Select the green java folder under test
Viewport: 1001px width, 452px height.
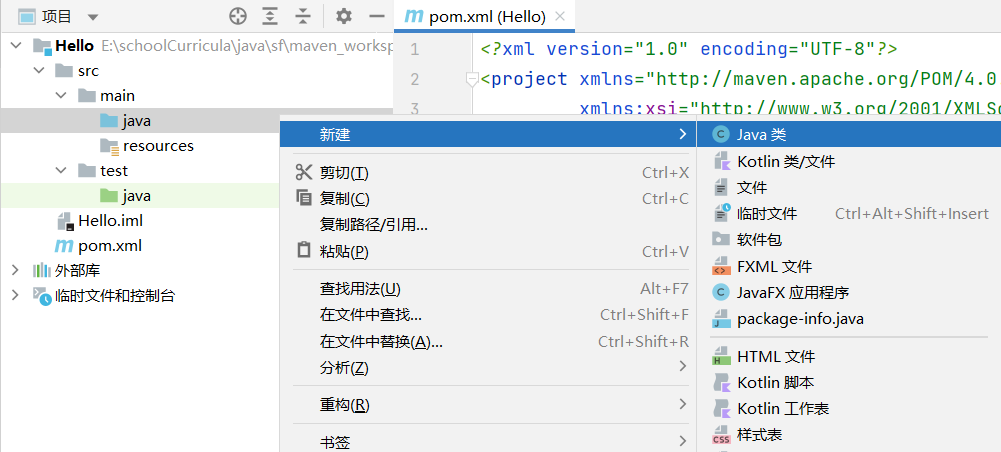click(x=137, y=195)
